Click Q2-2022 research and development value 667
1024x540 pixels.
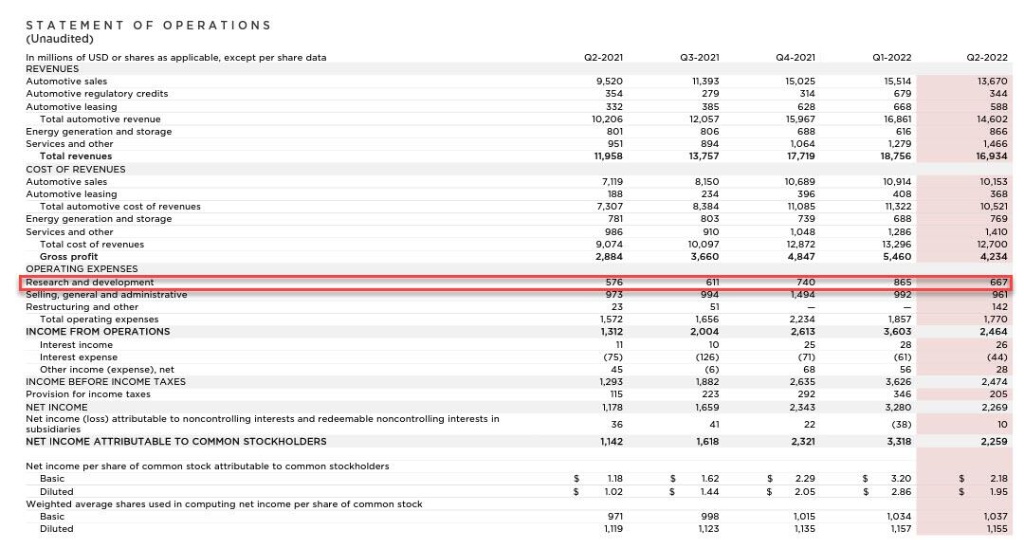click(998, 283)
